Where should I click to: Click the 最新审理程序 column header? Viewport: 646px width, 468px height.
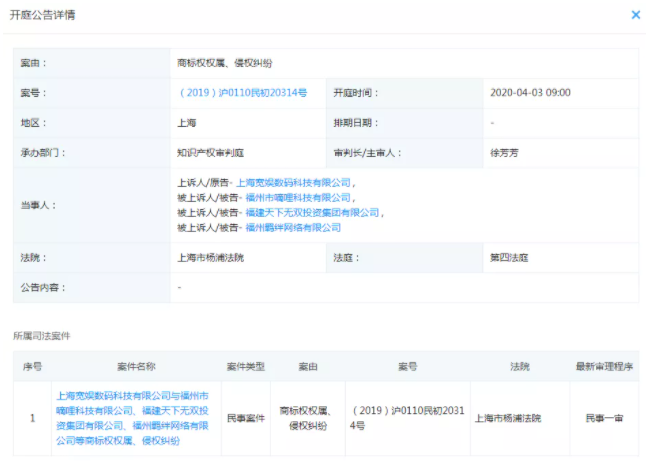tap(604, 366)
